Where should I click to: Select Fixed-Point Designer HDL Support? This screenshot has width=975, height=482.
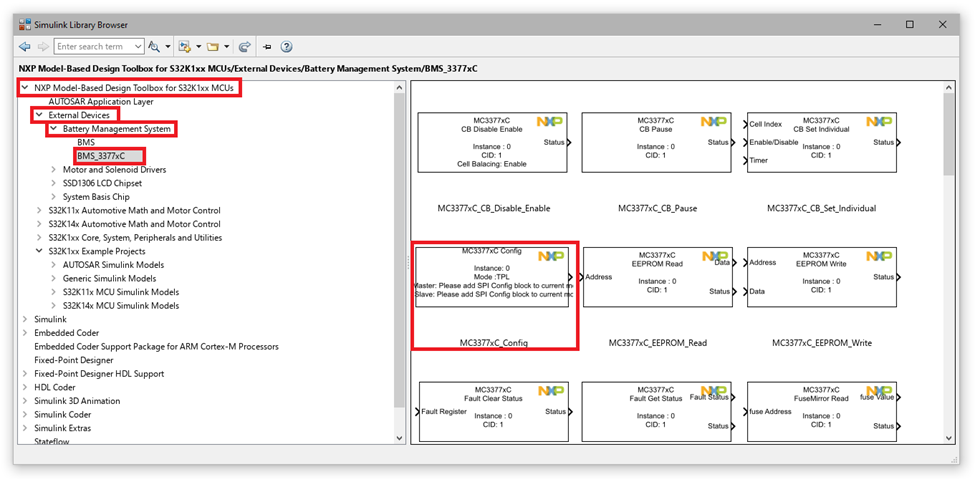point(99,374)
